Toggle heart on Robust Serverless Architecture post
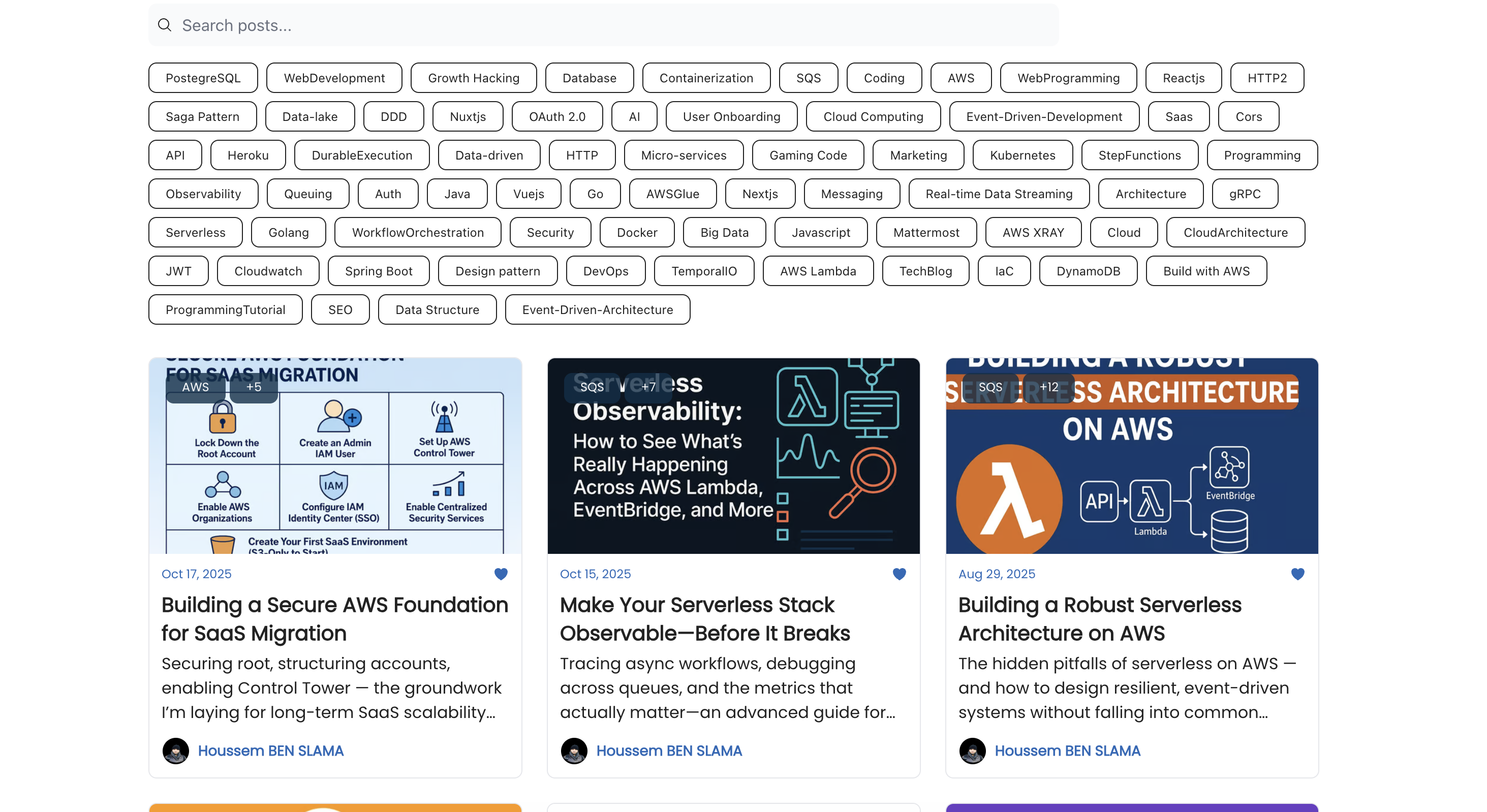Screen dimensions: 1487x812 pos(1297,574)
